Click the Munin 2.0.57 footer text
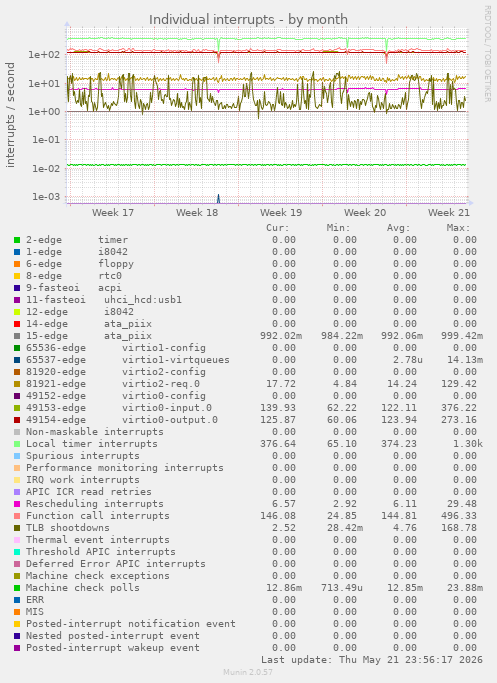The image size is (497, 683). coord(248,672)
